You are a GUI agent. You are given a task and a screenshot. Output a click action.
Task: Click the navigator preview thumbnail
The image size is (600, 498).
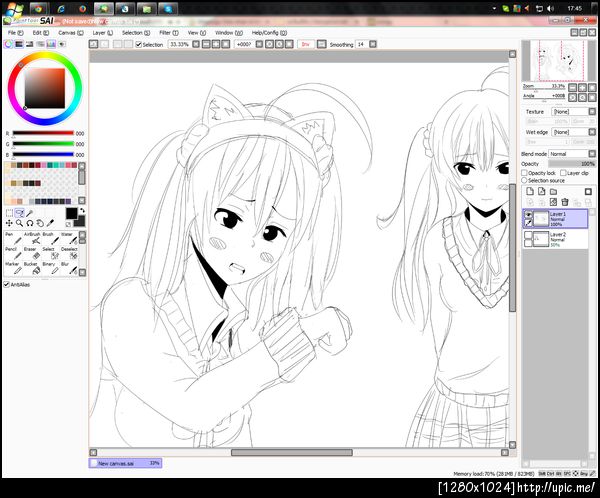click(558, 60)
